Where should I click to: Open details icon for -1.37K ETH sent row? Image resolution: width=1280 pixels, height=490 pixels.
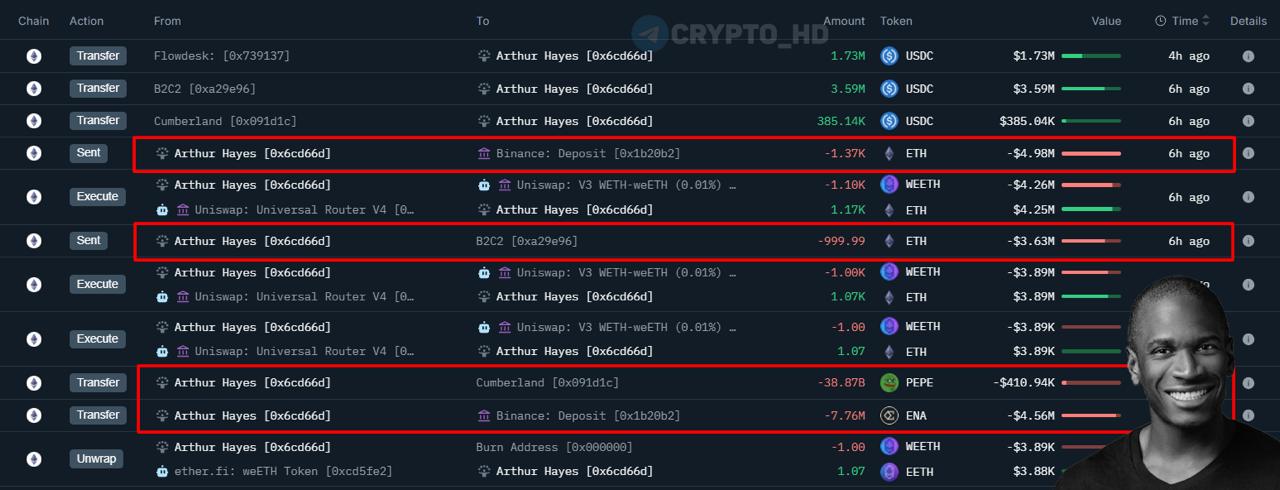[1248, 153]
